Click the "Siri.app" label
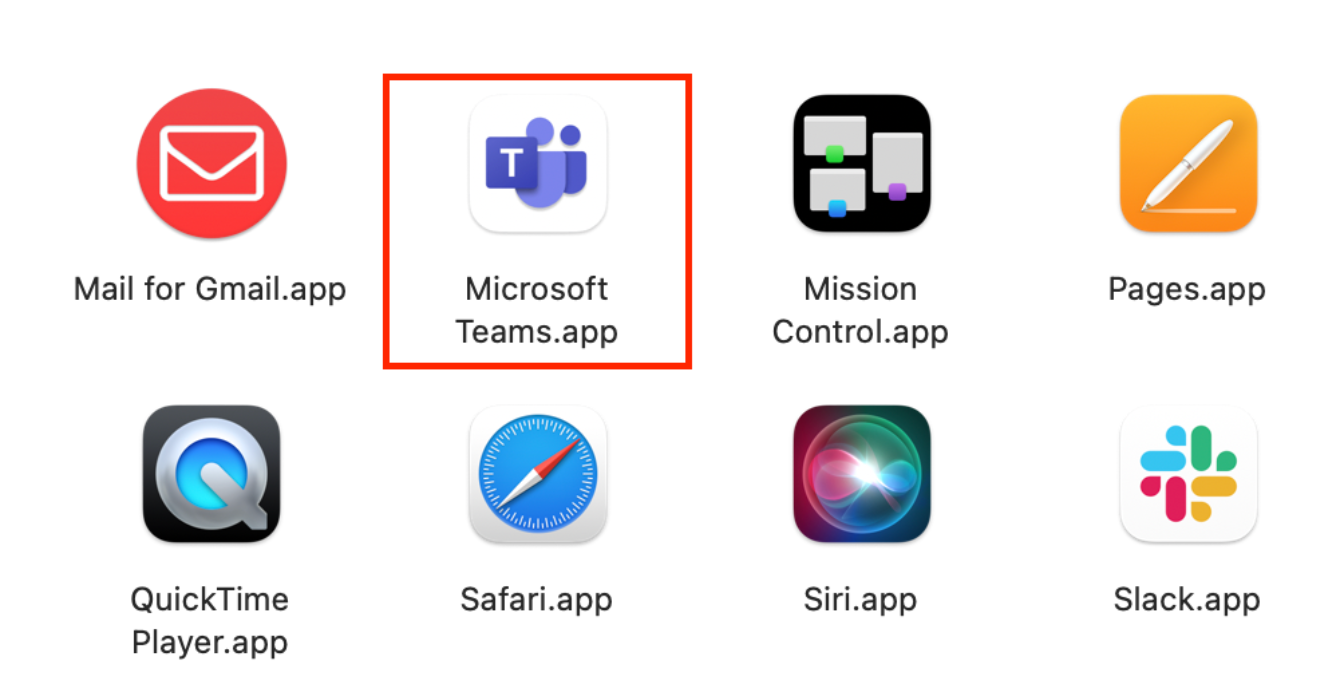 860,599
